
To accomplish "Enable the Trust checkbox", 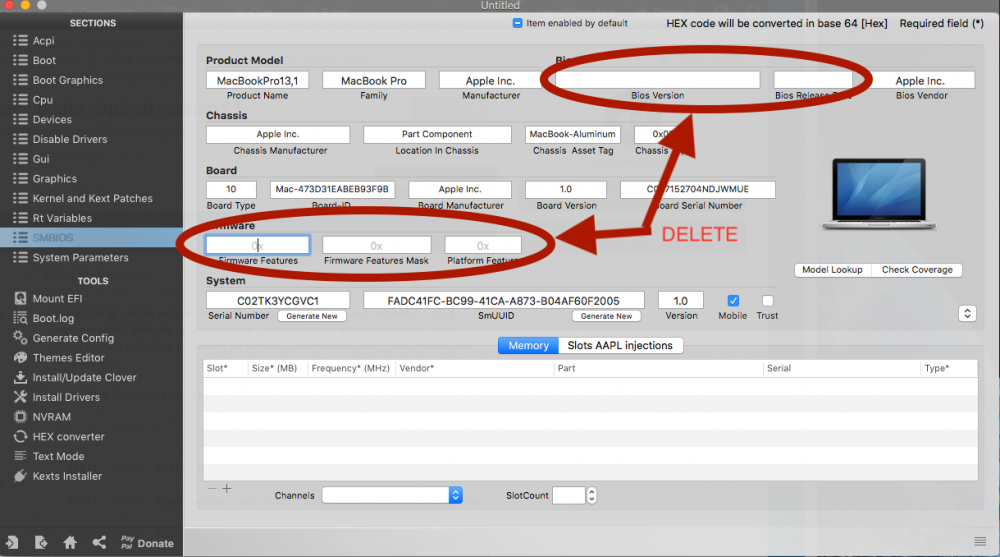I will (x=767, y=301).
